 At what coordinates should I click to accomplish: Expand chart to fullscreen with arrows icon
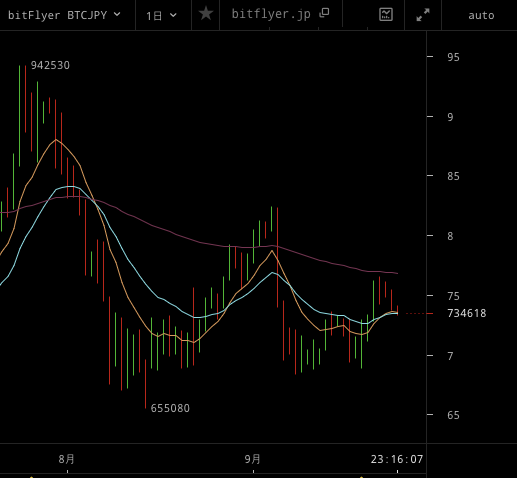(423, 15)
